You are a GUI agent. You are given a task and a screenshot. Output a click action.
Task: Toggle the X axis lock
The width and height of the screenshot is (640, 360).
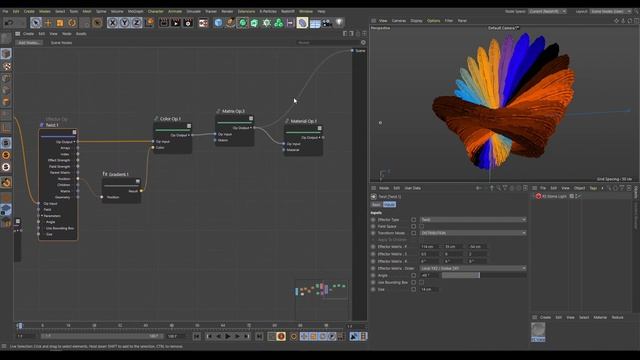(112, 23)
